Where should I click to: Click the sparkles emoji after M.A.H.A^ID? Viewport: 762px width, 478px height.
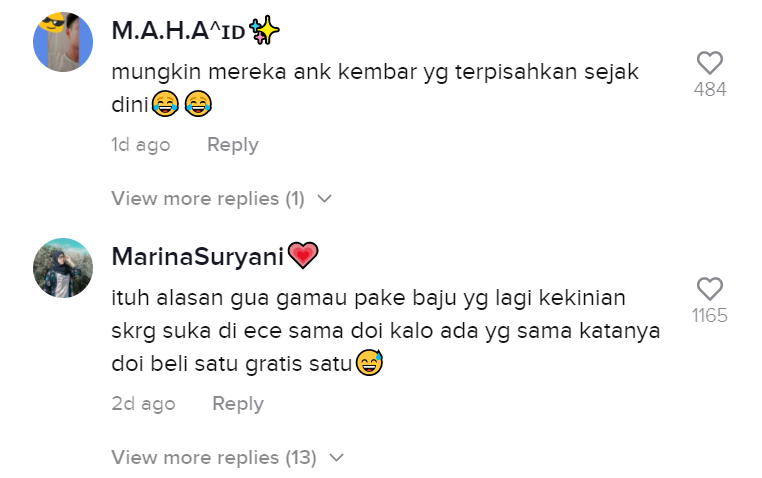(264, 30)
